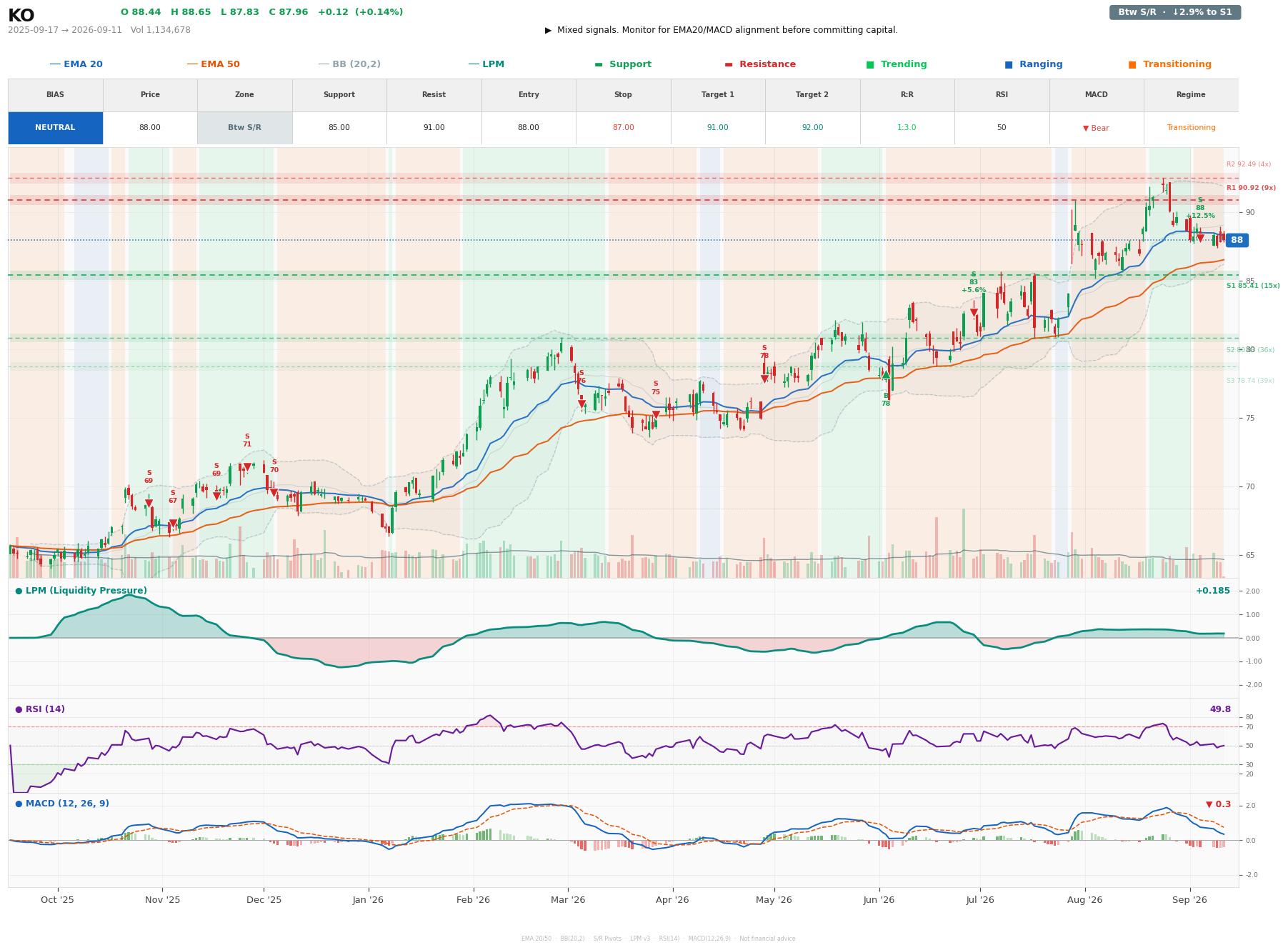
Task: Click the Btw S/R zone cell in table
Action: pyautogui.click(x=244, y=128)
